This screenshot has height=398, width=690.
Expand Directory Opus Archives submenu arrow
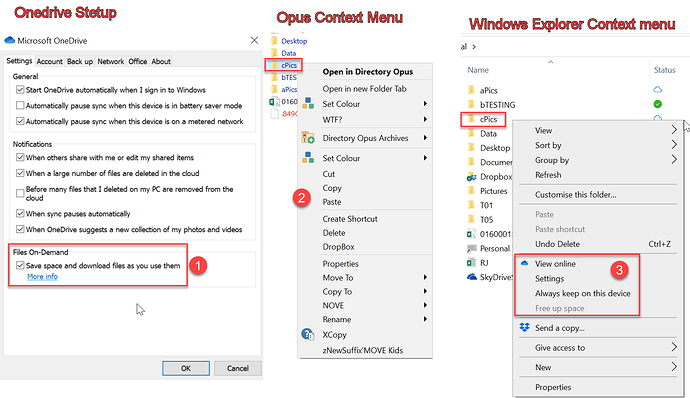[x=425, y=138]
